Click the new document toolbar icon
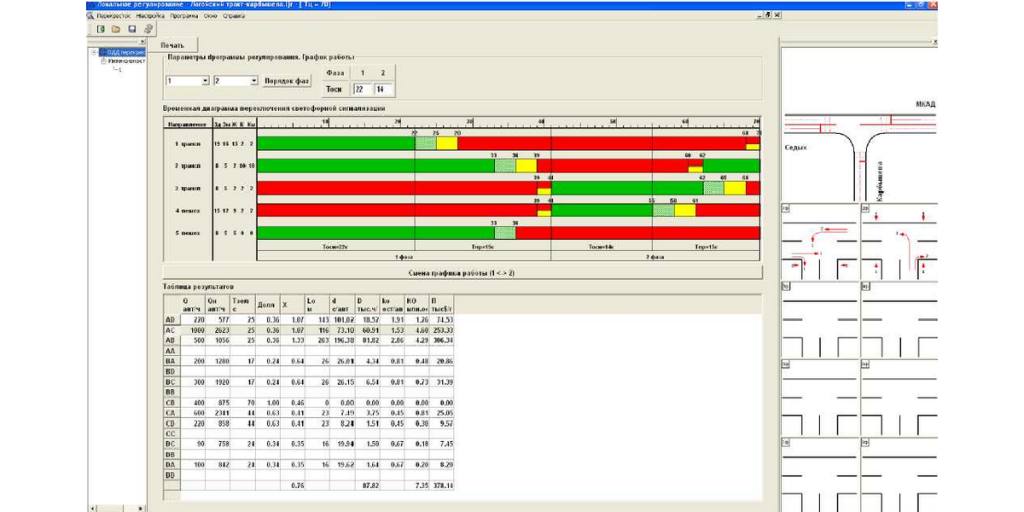The height and width of the screenshot is (512, 1024). 101,29
